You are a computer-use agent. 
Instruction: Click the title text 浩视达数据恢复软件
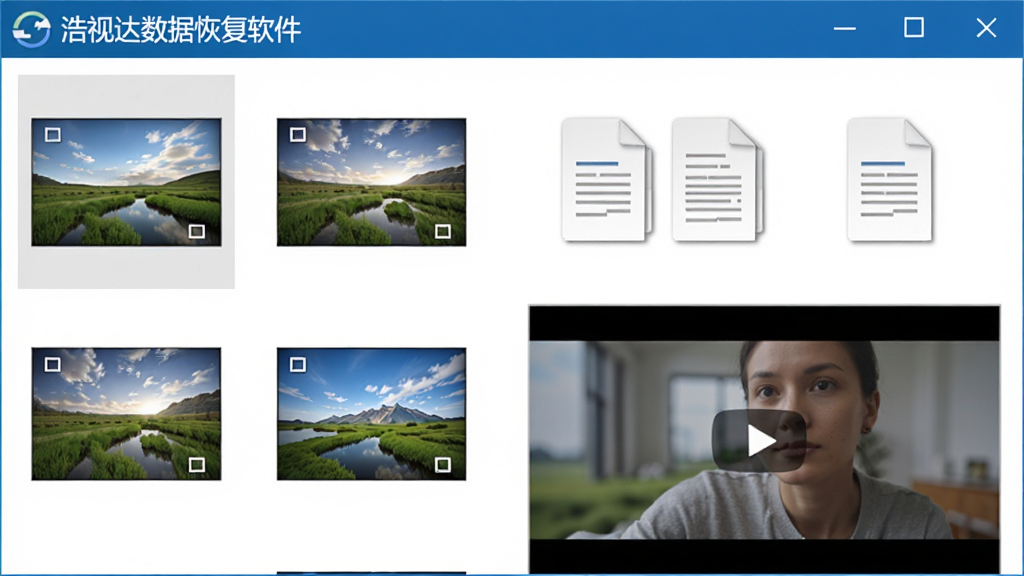[181, 29]
